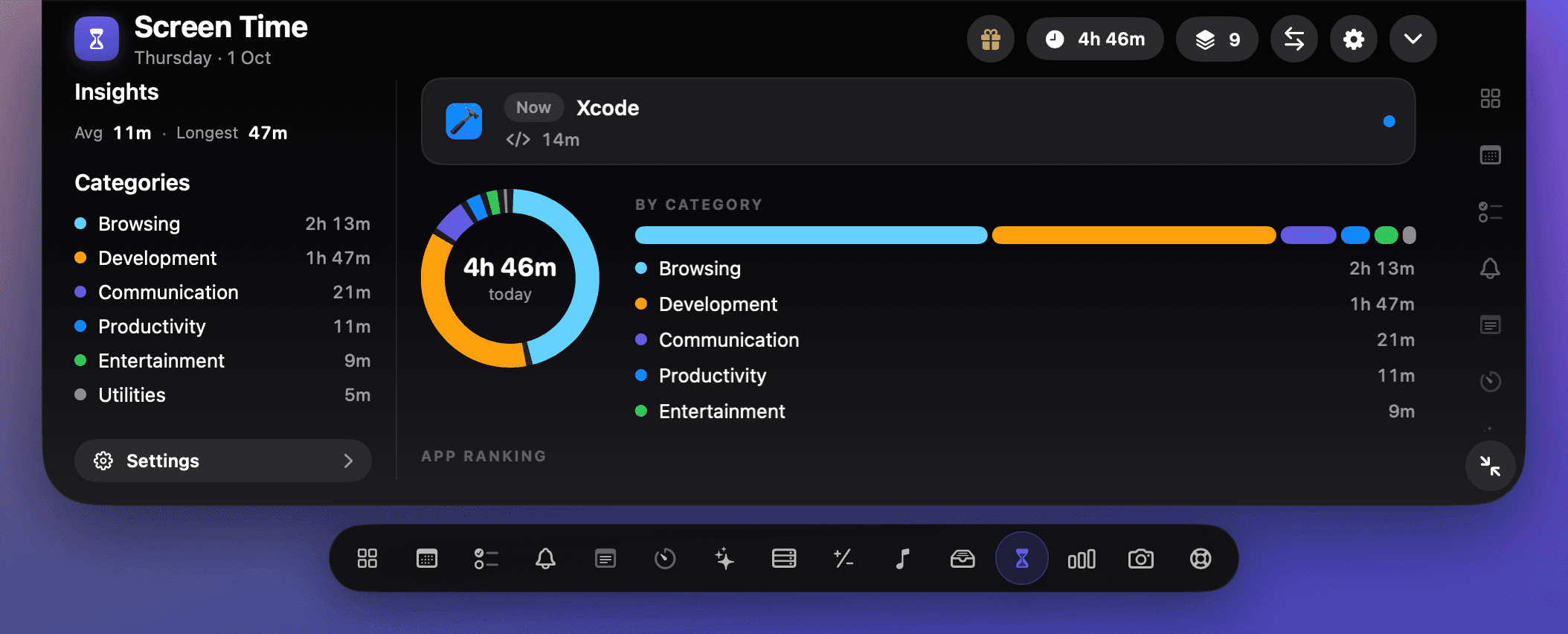Select the timer icon in right sidebar
1568x634 pixels.
point(1490,382)
